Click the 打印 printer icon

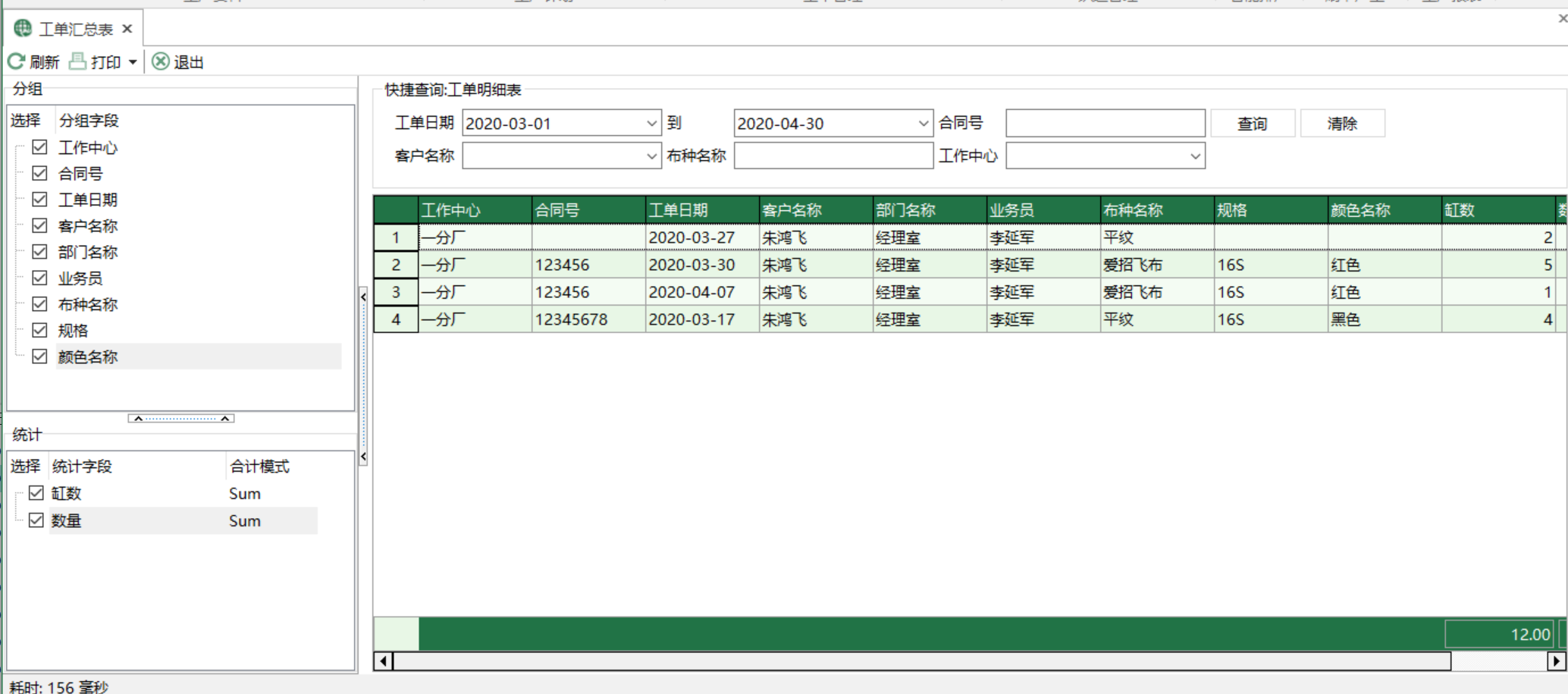tap(77, 61)
